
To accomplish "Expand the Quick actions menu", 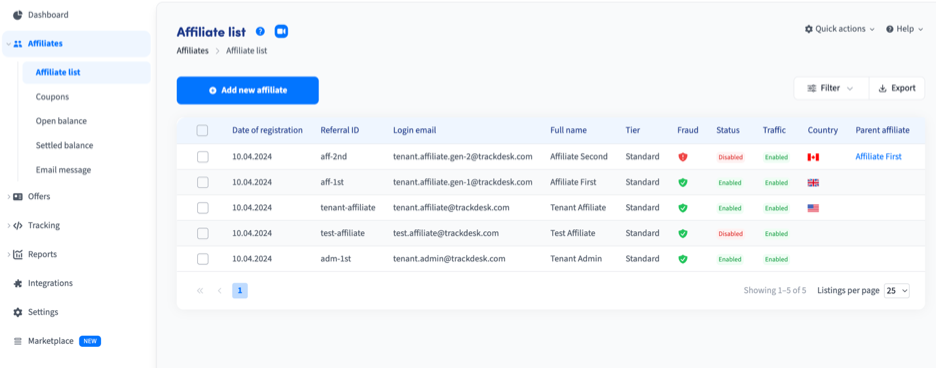I will coord(839,29).
